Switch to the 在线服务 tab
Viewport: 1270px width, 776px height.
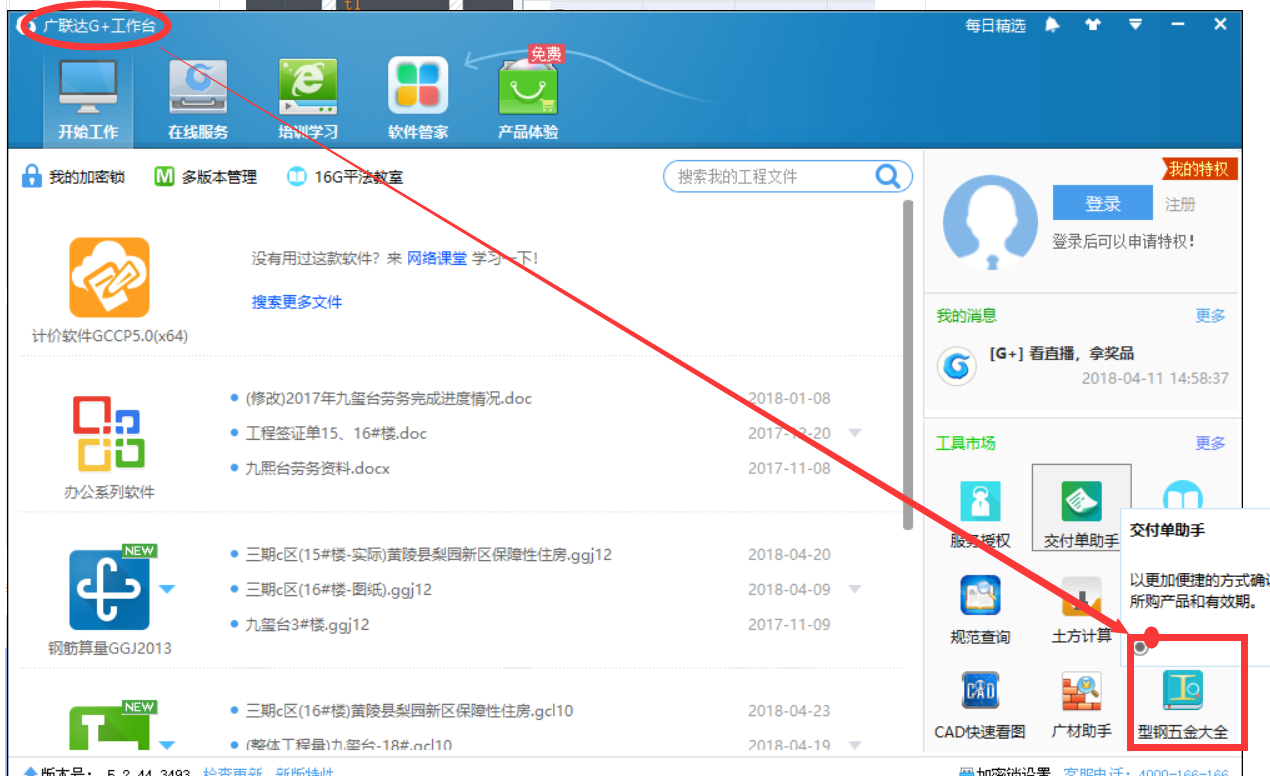pyautogui.click(x=198, y=99)
